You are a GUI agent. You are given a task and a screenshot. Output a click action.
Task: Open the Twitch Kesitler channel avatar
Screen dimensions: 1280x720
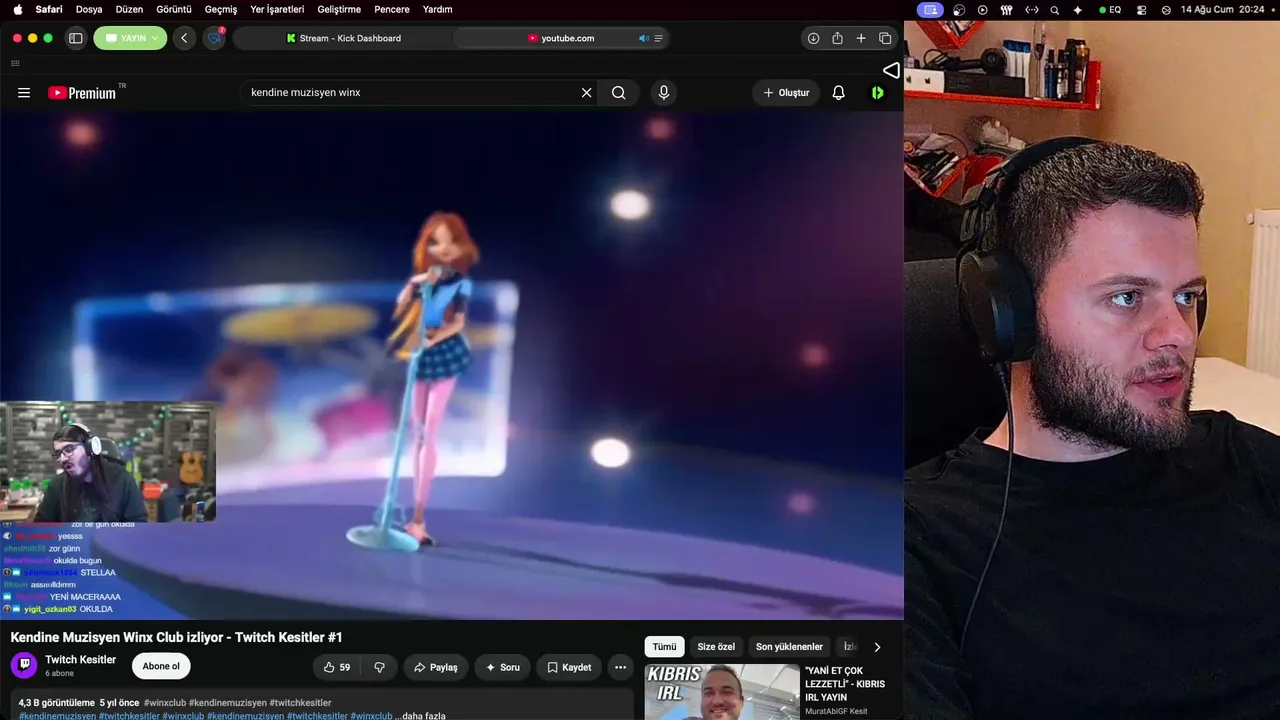tap(24, 665)
